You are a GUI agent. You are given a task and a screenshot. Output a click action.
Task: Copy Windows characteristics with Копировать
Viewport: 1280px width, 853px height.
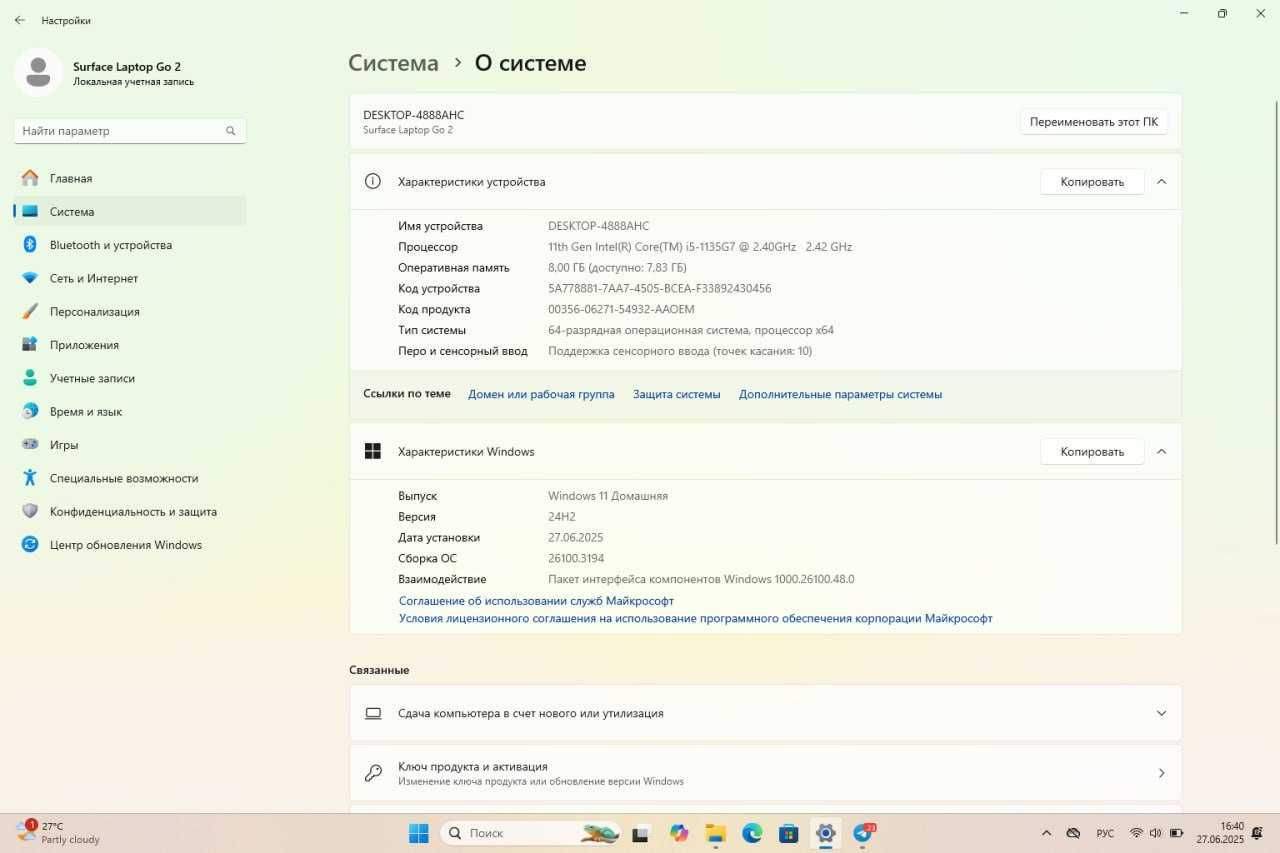click(x=1092, y=452)
